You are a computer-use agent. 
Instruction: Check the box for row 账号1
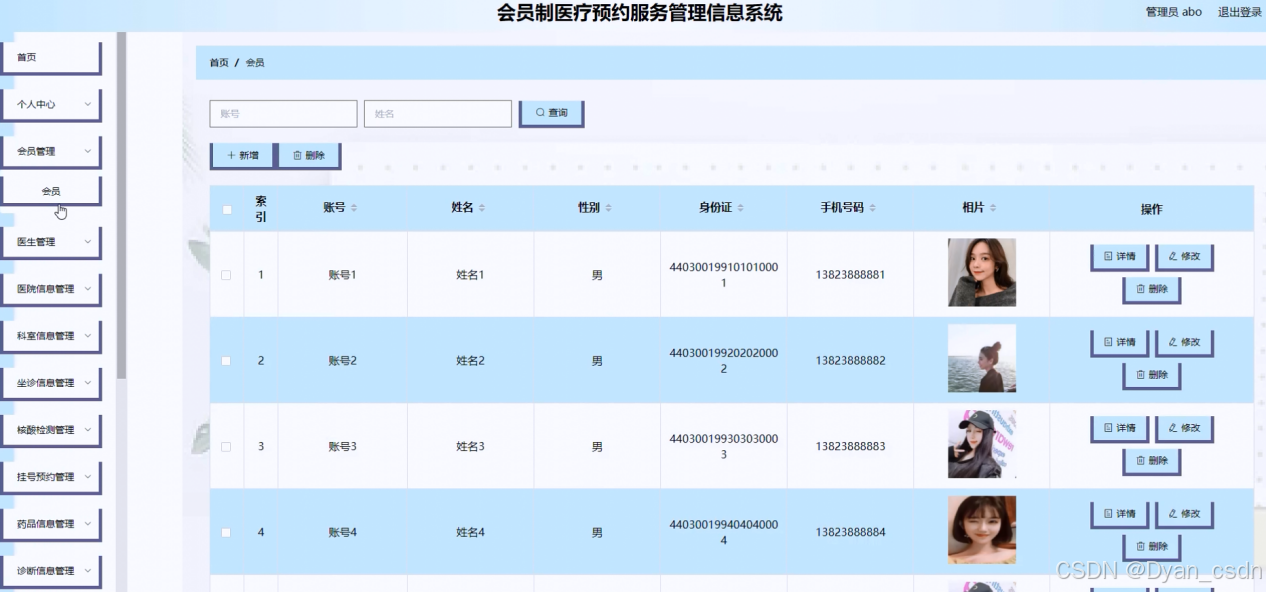226,275
